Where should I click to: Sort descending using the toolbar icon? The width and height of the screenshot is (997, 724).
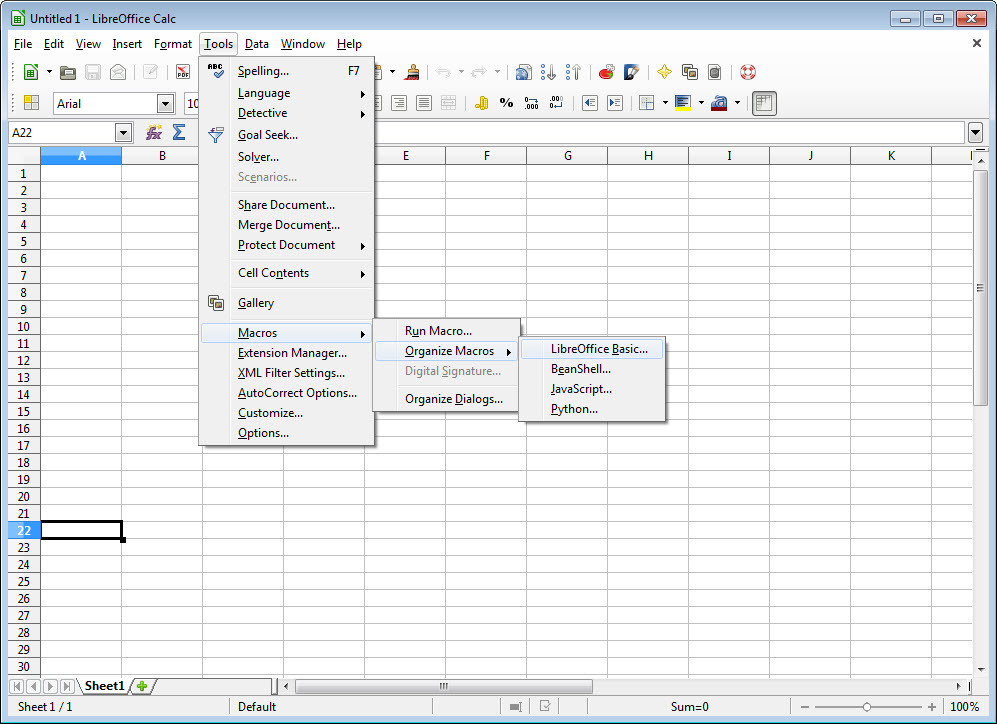[x=573, y=72]
